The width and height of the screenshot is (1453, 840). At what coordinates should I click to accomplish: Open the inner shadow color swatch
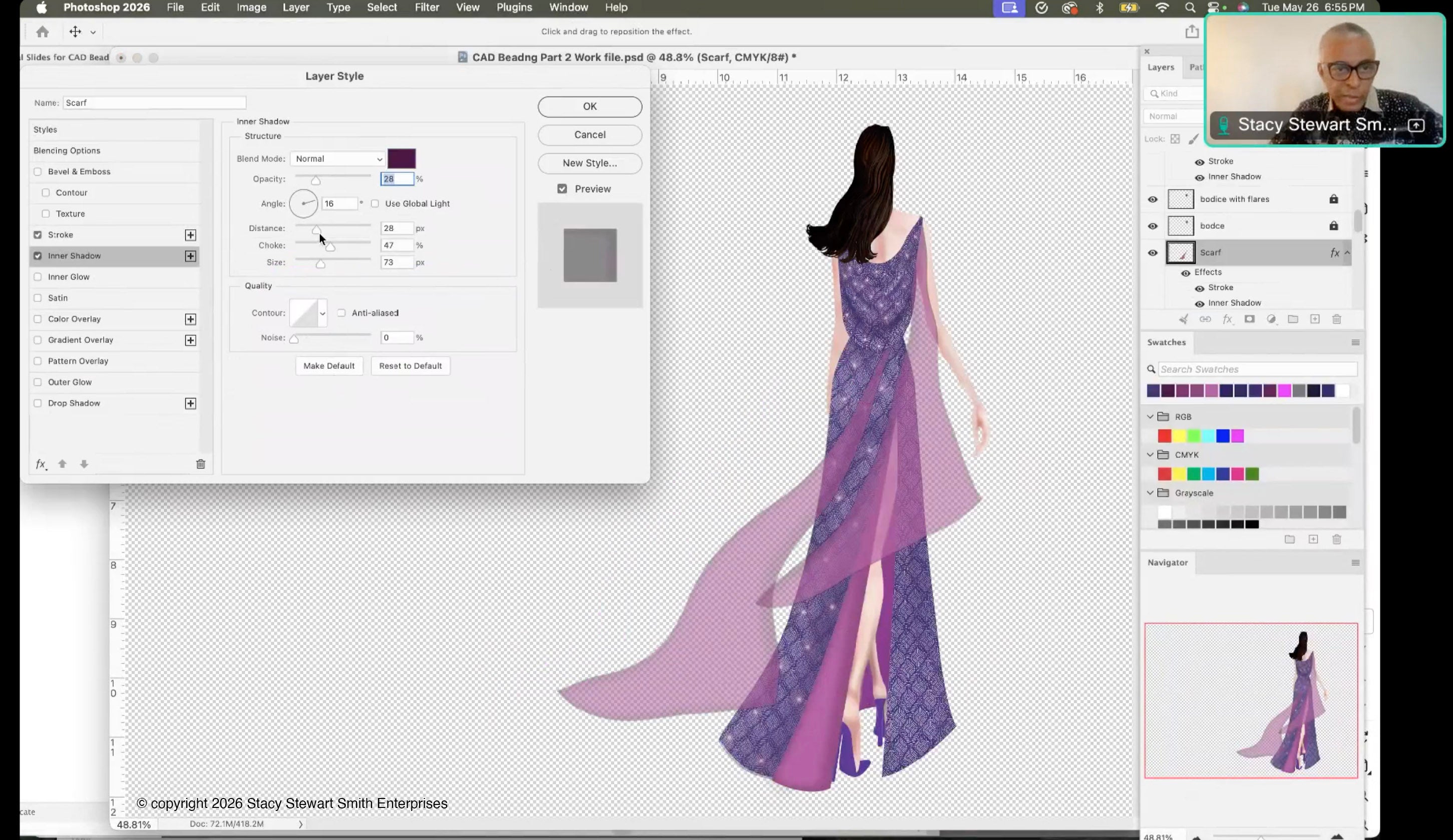(x=402, y=159)
